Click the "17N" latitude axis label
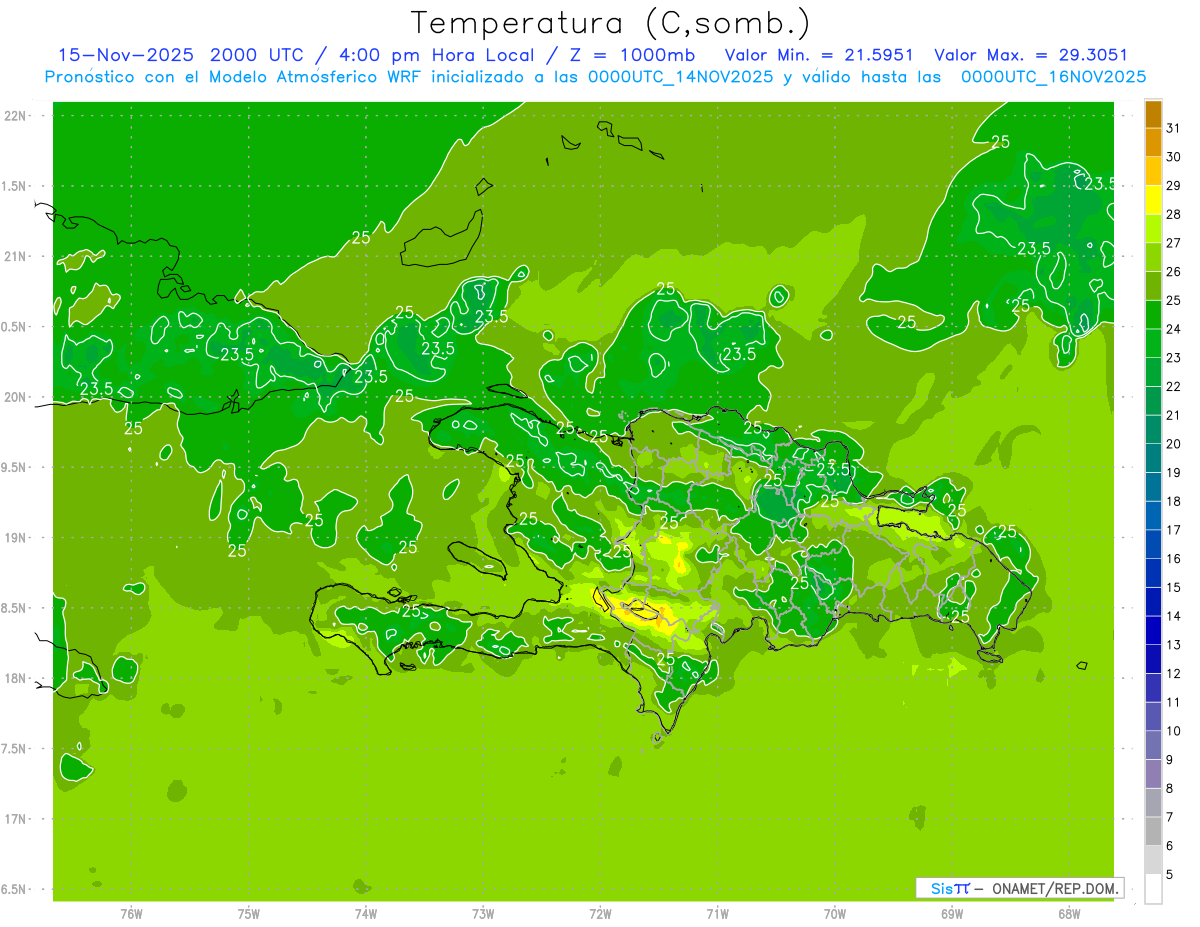The width and height of the screenshot is (1200, 927). (14, 820)
